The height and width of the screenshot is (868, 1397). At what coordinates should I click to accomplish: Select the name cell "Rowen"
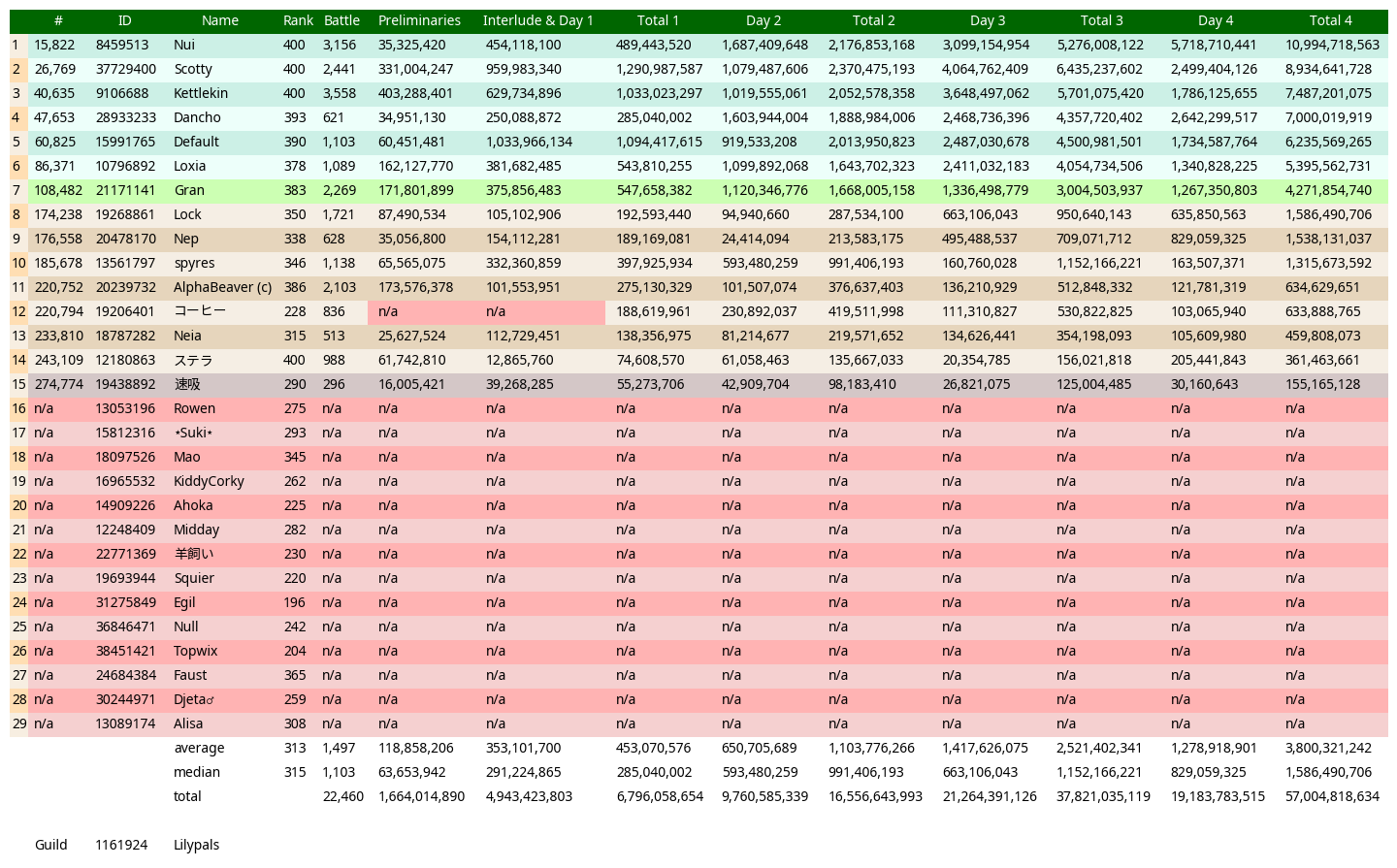tap(195, 408)
